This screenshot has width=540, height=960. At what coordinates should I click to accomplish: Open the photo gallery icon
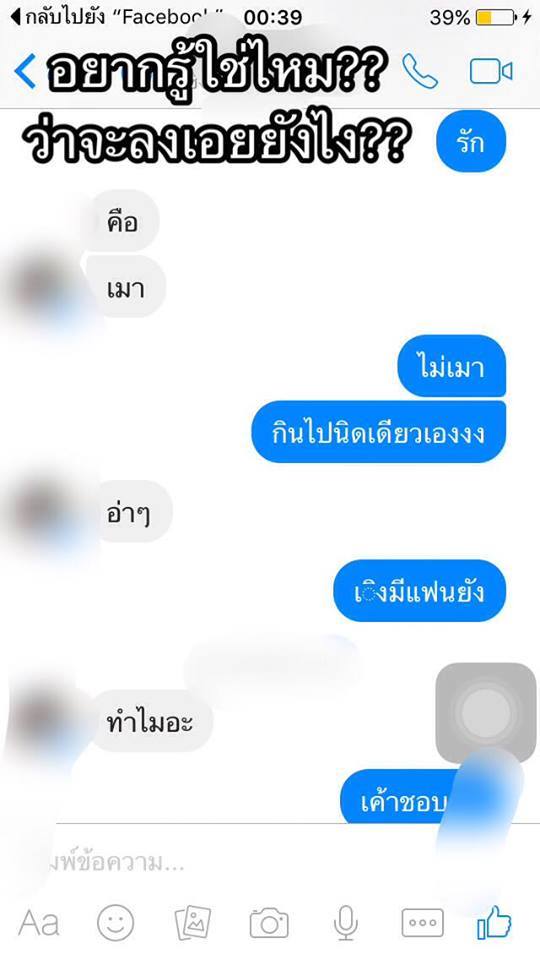[x=193, y=923]
